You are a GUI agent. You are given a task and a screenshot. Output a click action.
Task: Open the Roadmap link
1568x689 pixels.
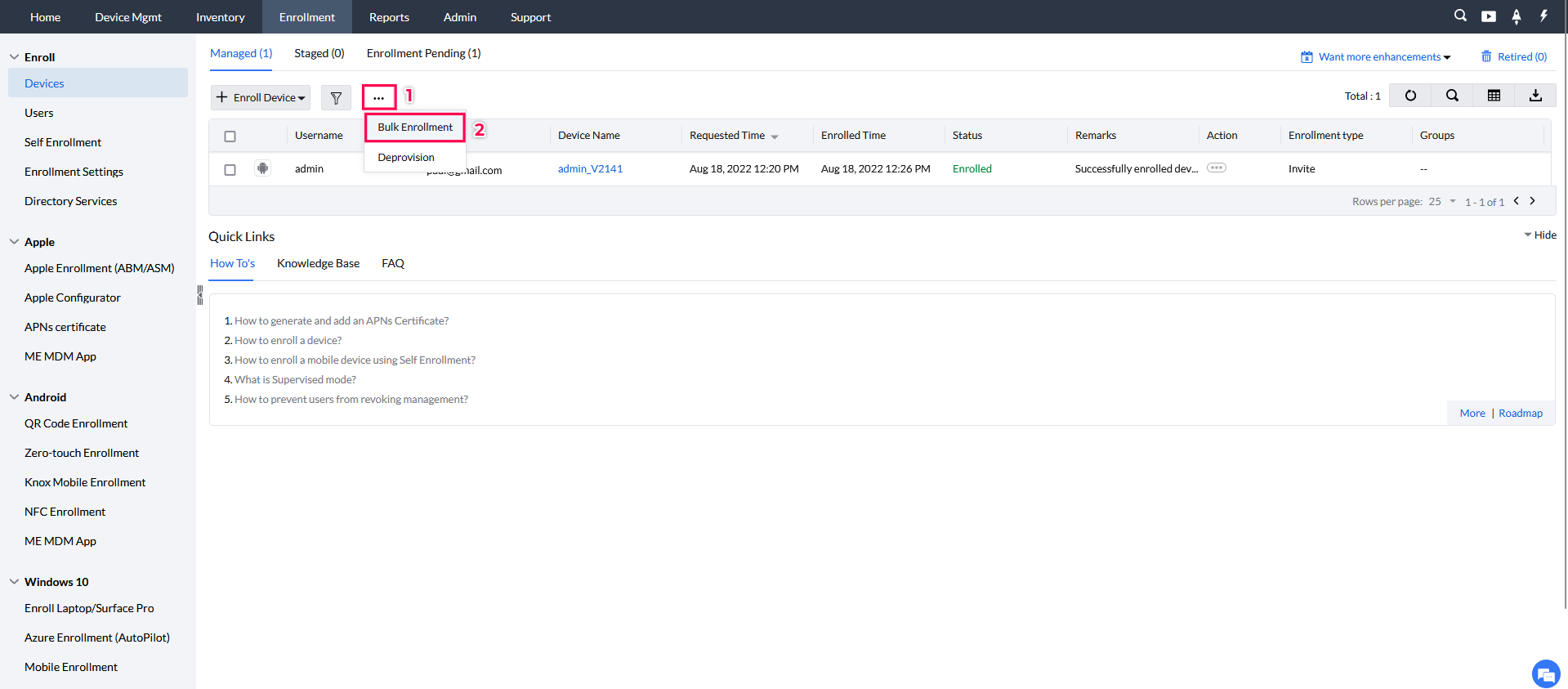(x=1521, y=414)
